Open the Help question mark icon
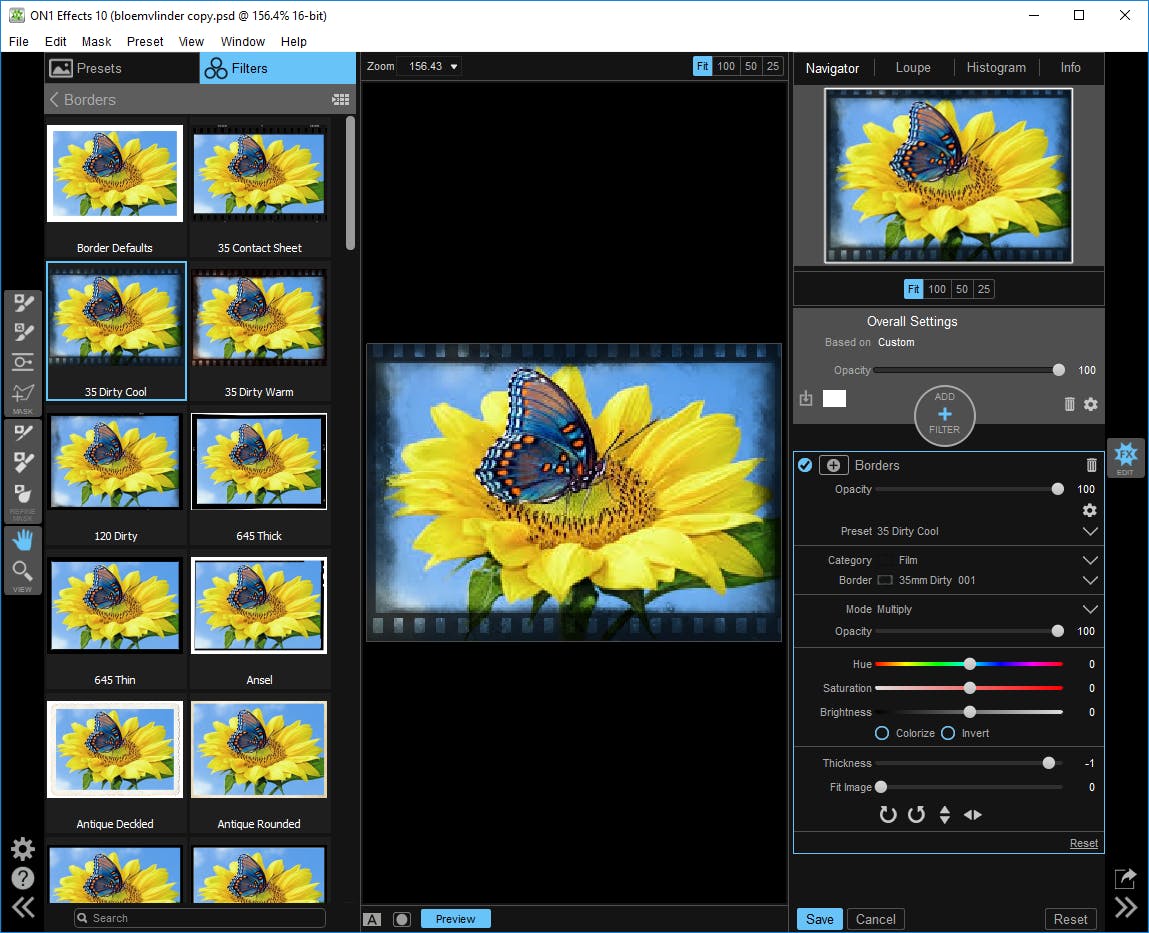The image size is (1149, 933). (x=22, y=878)
